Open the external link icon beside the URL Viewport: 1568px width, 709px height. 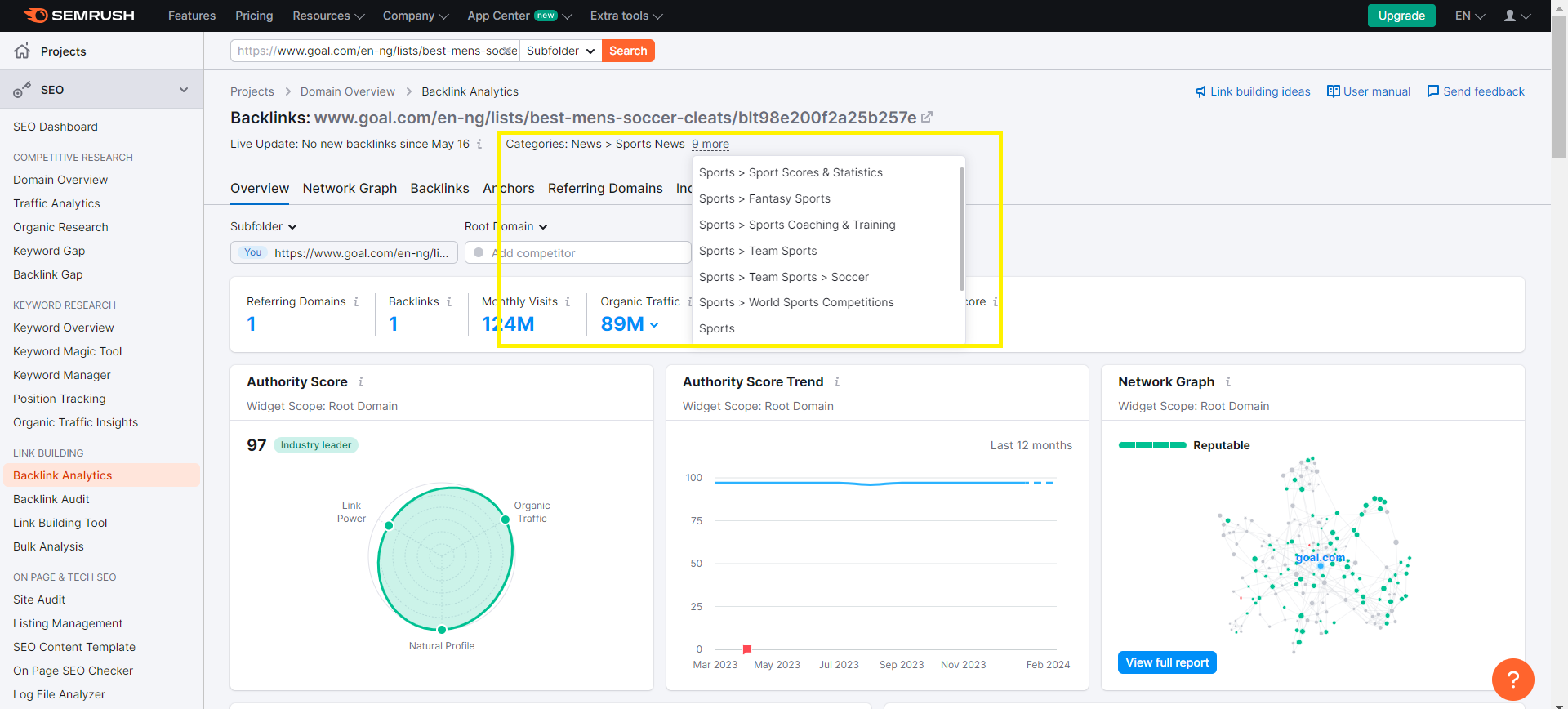(927, 118)
